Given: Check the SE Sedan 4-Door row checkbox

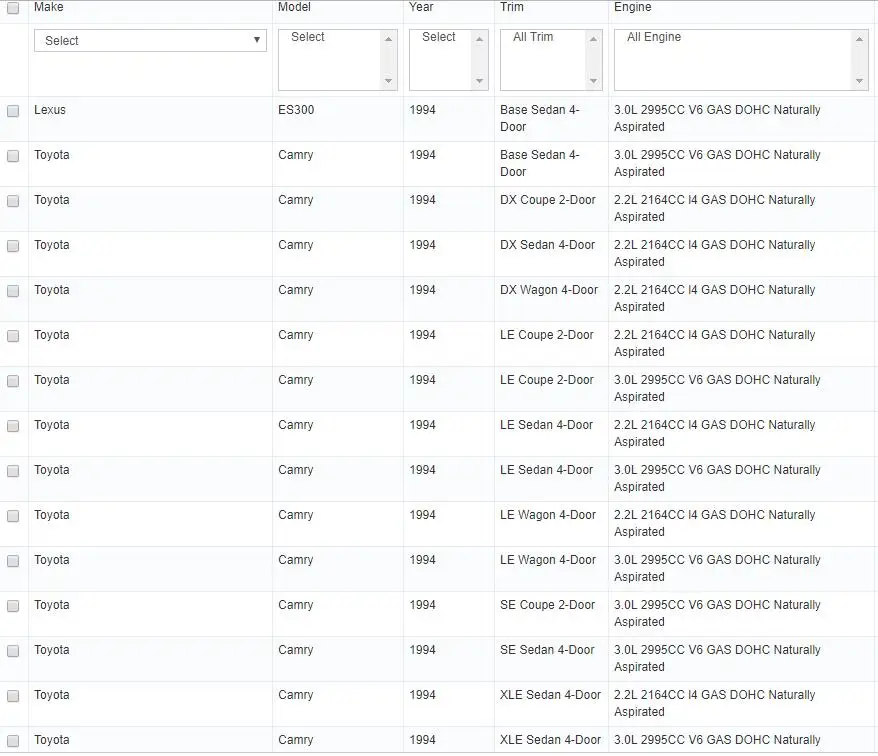Looking at the screenshot, I should click(x=13, y=651).
